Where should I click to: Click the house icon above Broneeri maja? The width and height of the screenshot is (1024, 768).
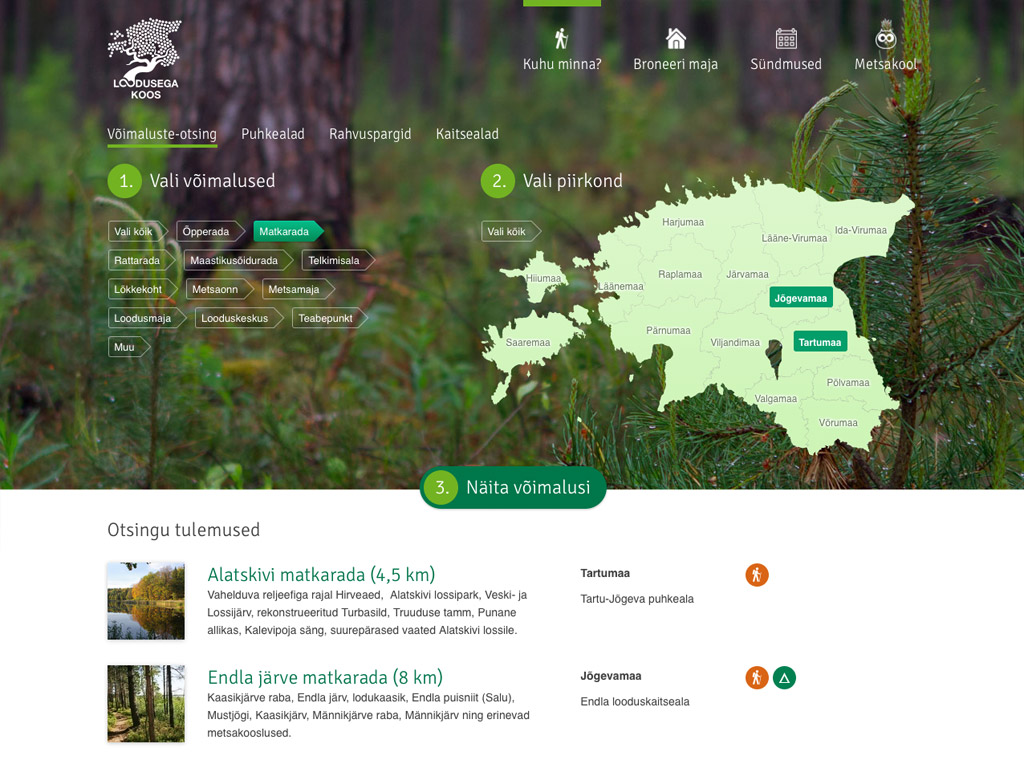(x=676, y=39)
